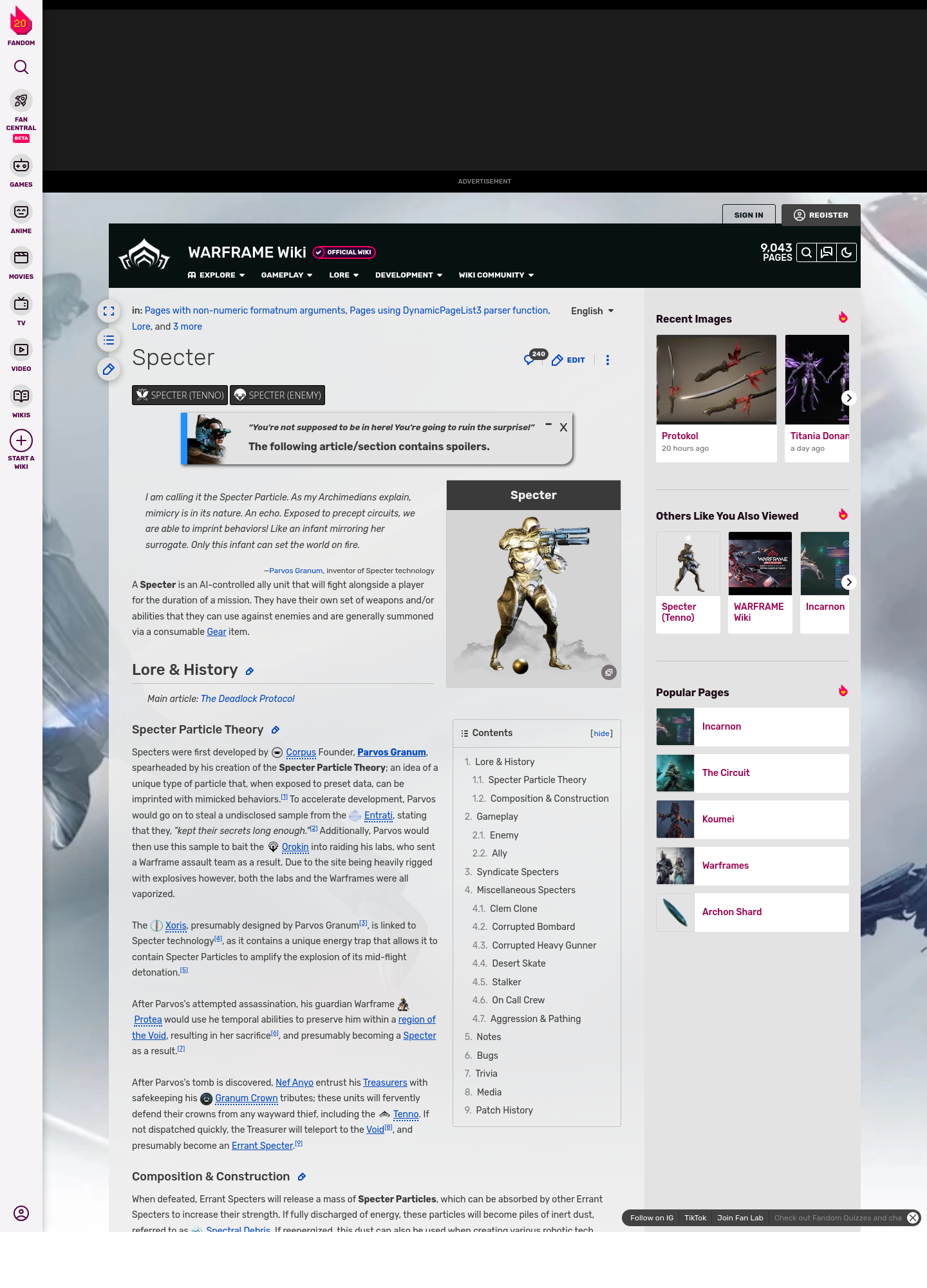
Task: Click Join Fan Lab in bottom bar
Action: 740,1218
